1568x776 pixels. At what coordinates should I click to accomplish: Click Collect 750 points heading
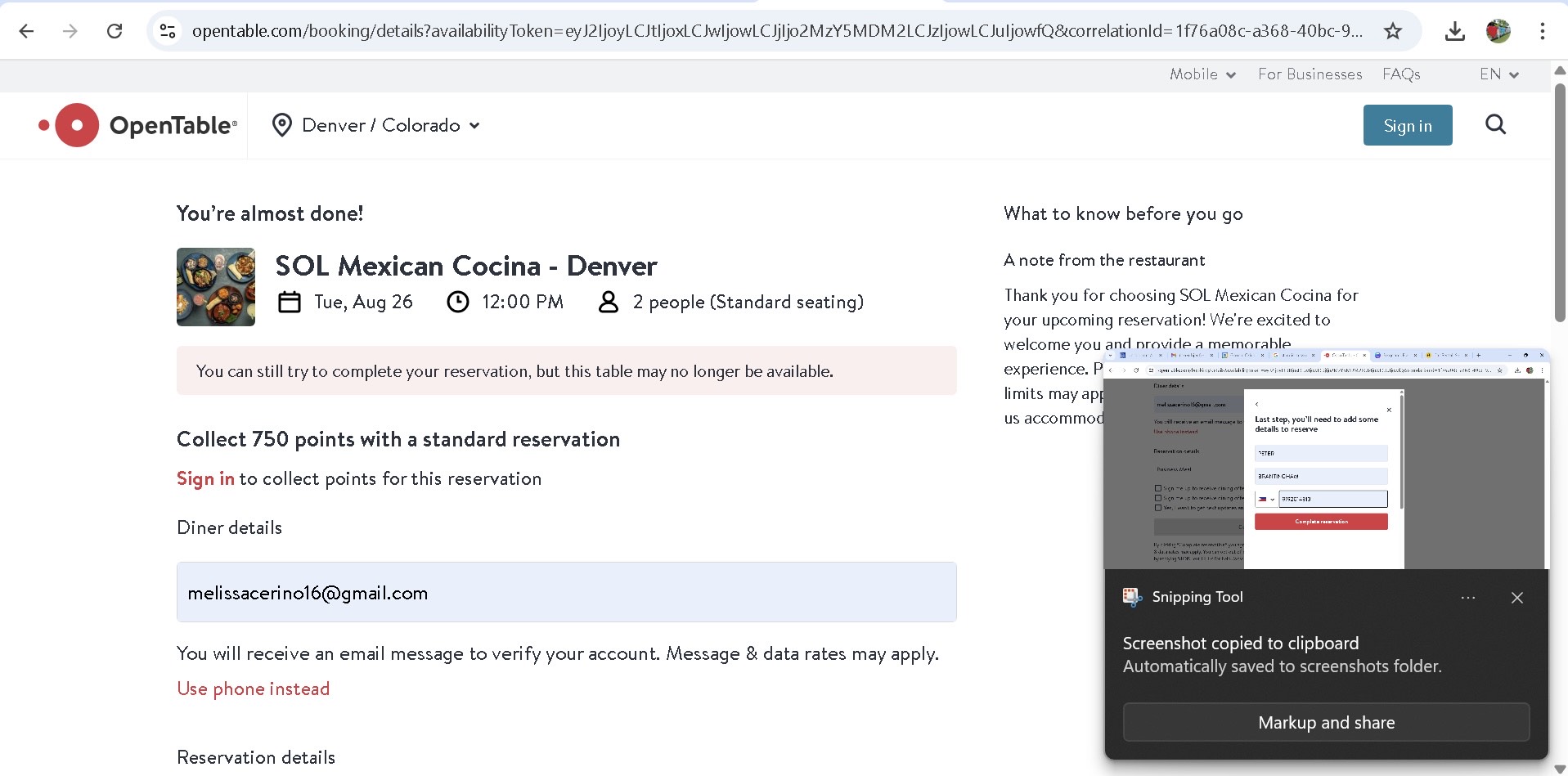click(398, 439)
